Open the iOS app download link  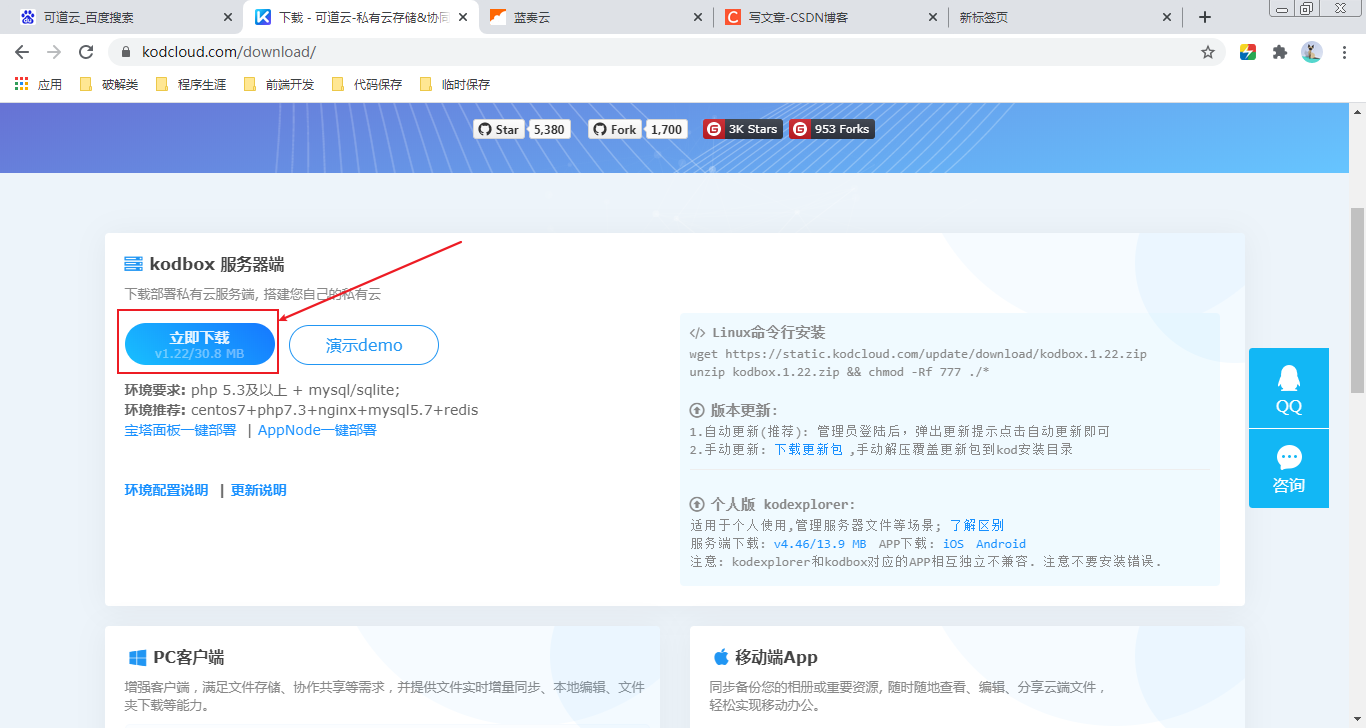point(953,544)
